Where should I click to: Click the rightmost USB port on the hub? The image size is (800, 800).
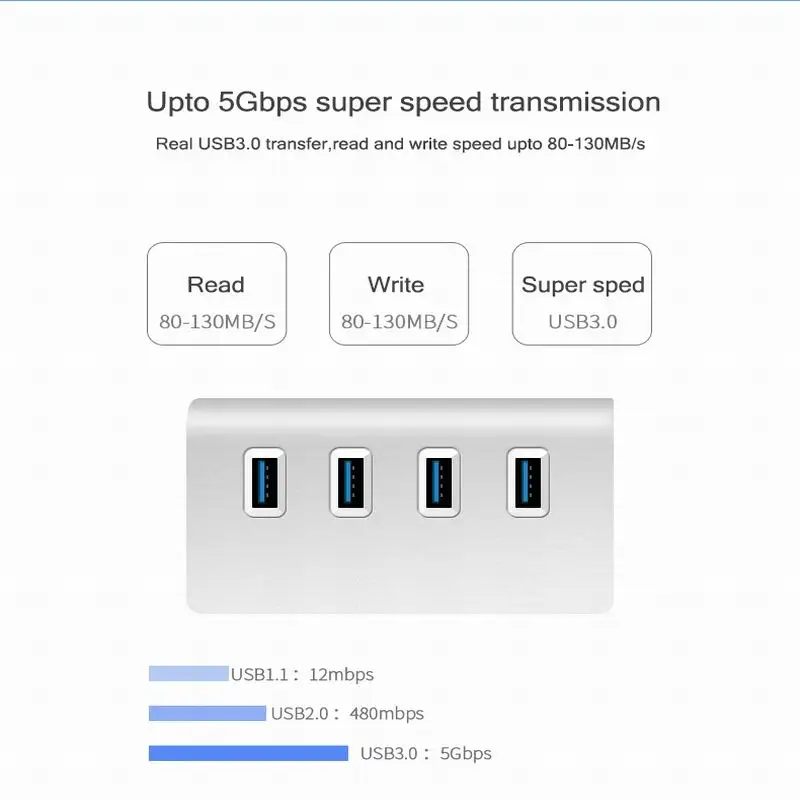click(526, 482)
